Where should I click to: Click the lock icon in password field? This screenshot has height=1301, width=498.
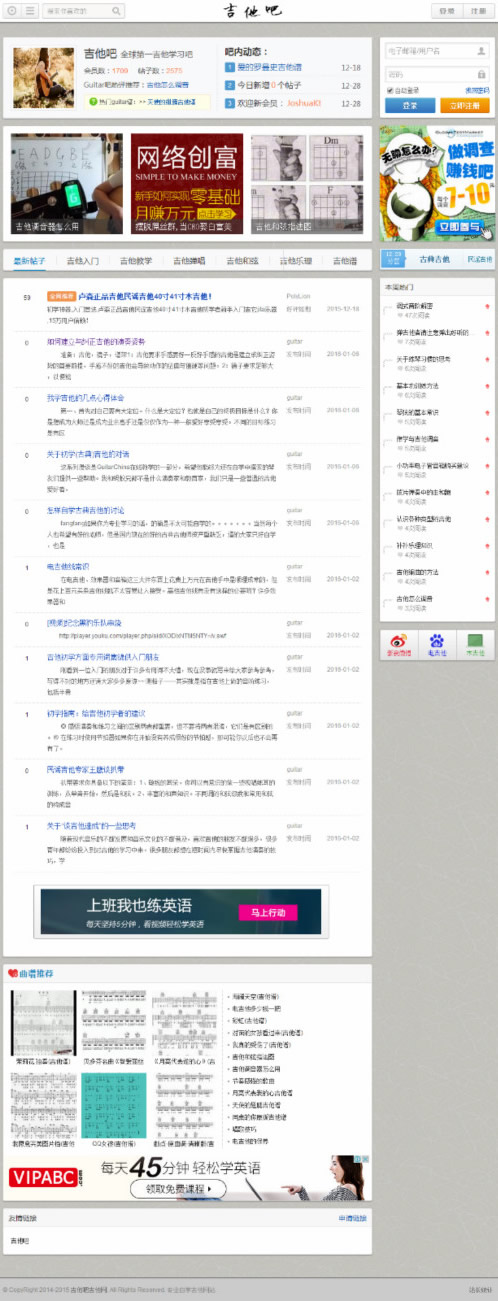click(x=481, y=74)
